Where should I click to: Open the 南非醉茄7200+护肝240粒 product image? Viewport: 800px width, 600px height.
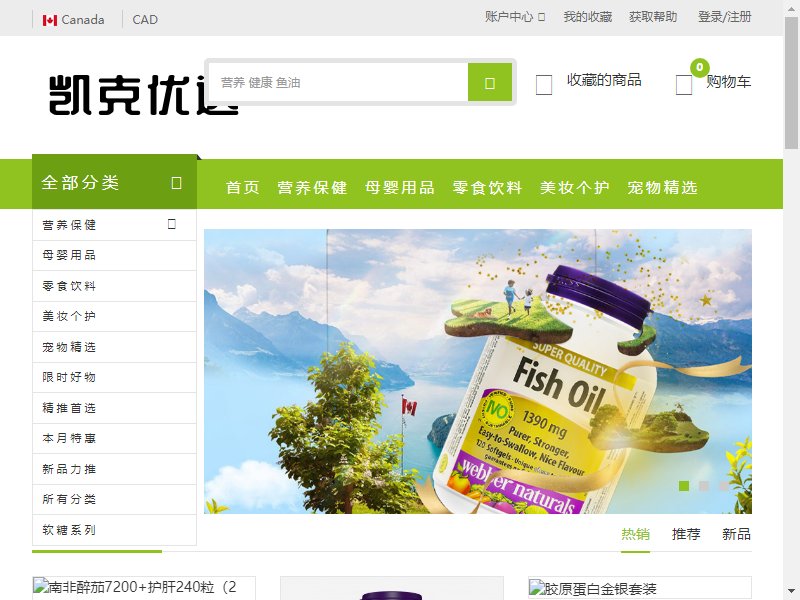(144, 588)
